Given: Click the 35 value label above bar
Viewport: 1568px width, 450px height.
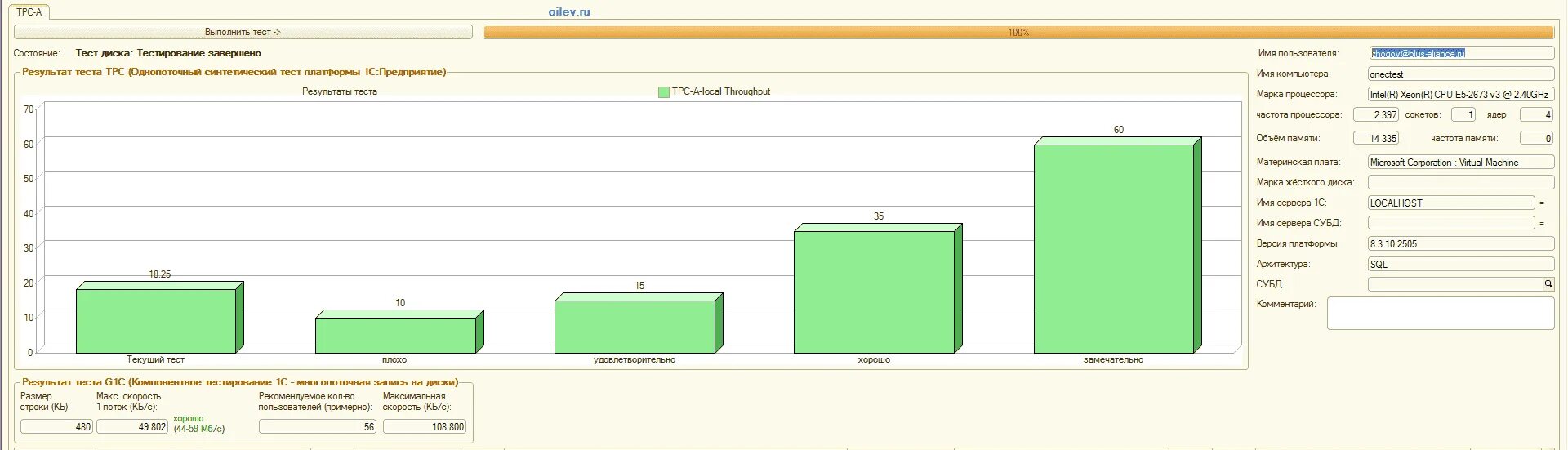Looking at the screenshot, I should pos(879,216).
